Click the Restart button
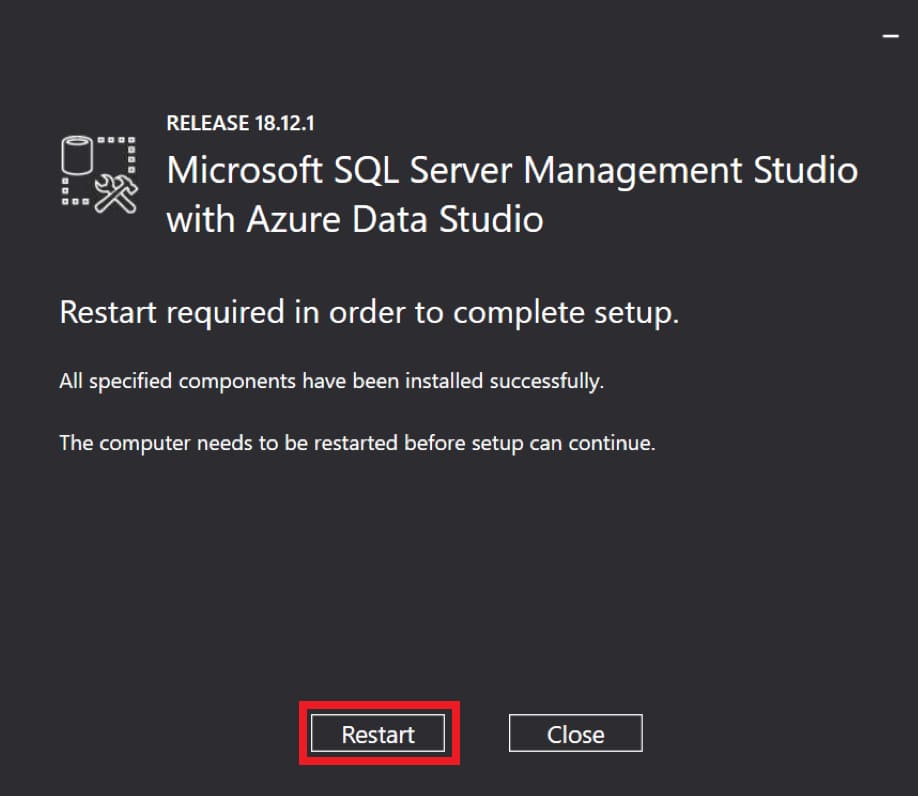 click(x=377, y=734)
